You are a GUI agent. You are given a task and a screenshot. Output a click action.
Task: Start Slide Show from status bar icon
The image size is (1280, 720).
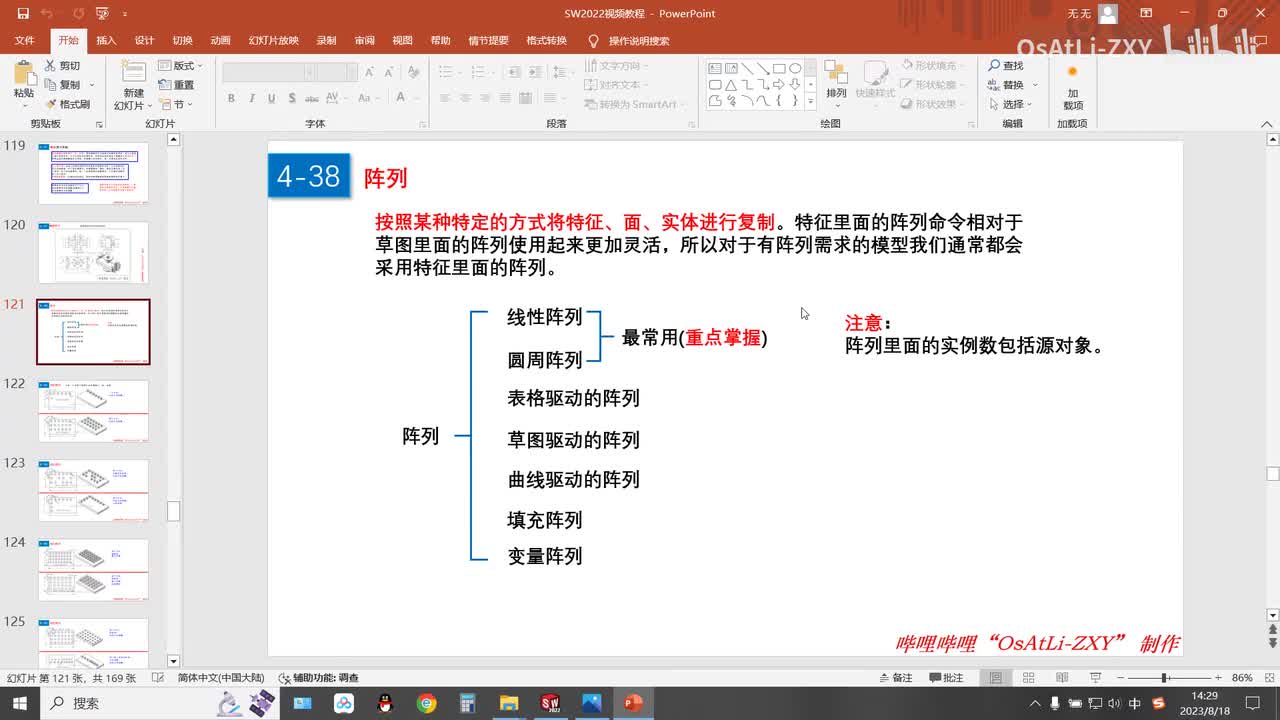pyautogui.click(x=1094, y=678)
